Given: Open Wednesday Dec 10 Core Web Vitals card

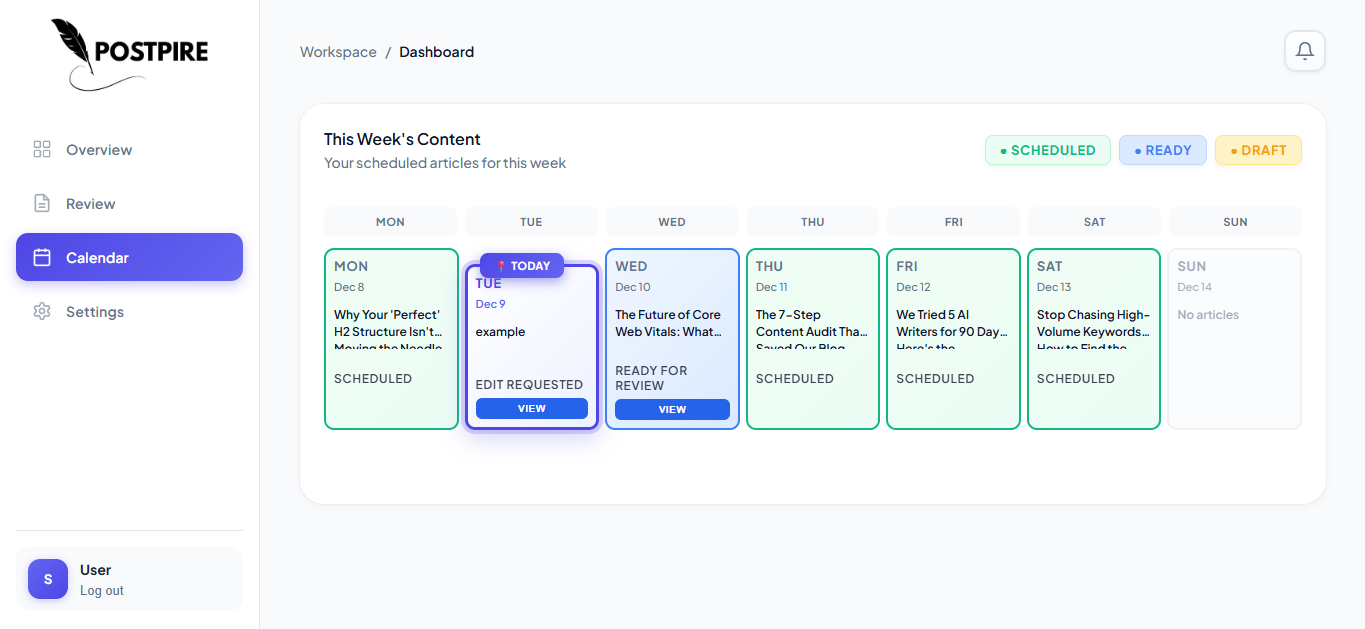Looking at the screenshot, I should coord(672,339).
